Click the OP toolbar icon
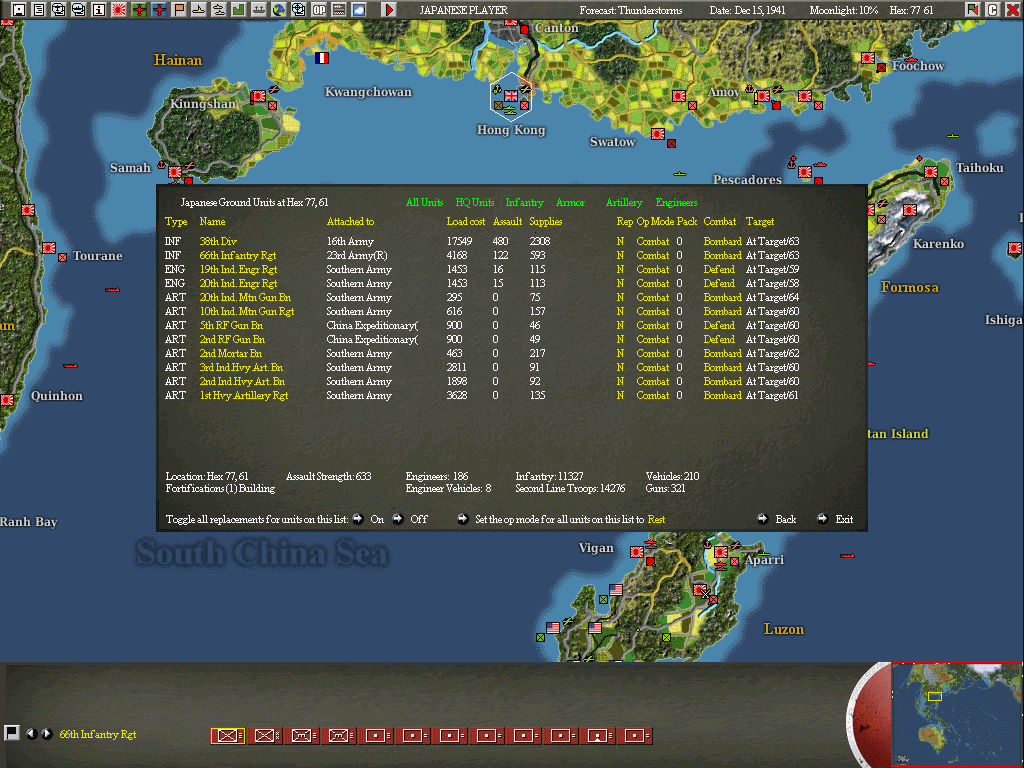 point(319,10)
